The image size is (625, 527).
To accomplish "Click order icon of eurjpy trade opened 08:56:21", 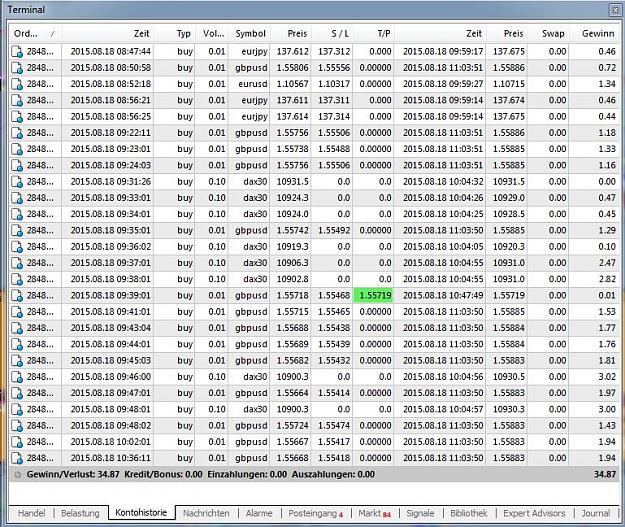I will [x=17, y=100].
